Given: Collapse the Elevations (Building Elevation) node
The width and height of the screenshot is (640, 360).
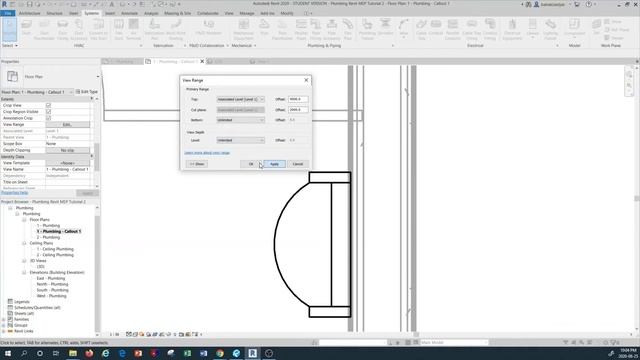Looking at the screenshot, I should point(24,272).
